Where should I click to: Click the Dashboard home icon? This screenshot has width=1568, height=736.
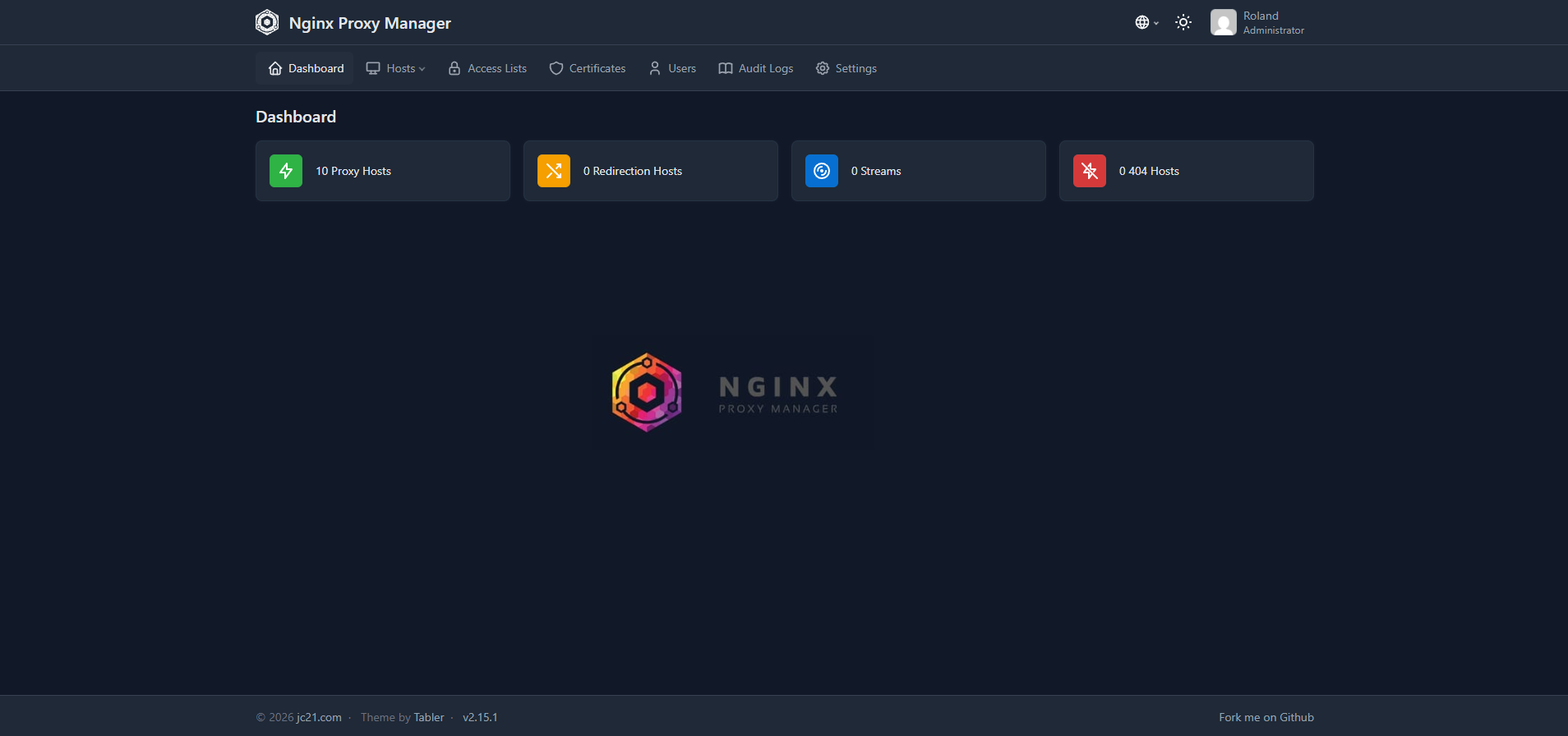[275, 68]
